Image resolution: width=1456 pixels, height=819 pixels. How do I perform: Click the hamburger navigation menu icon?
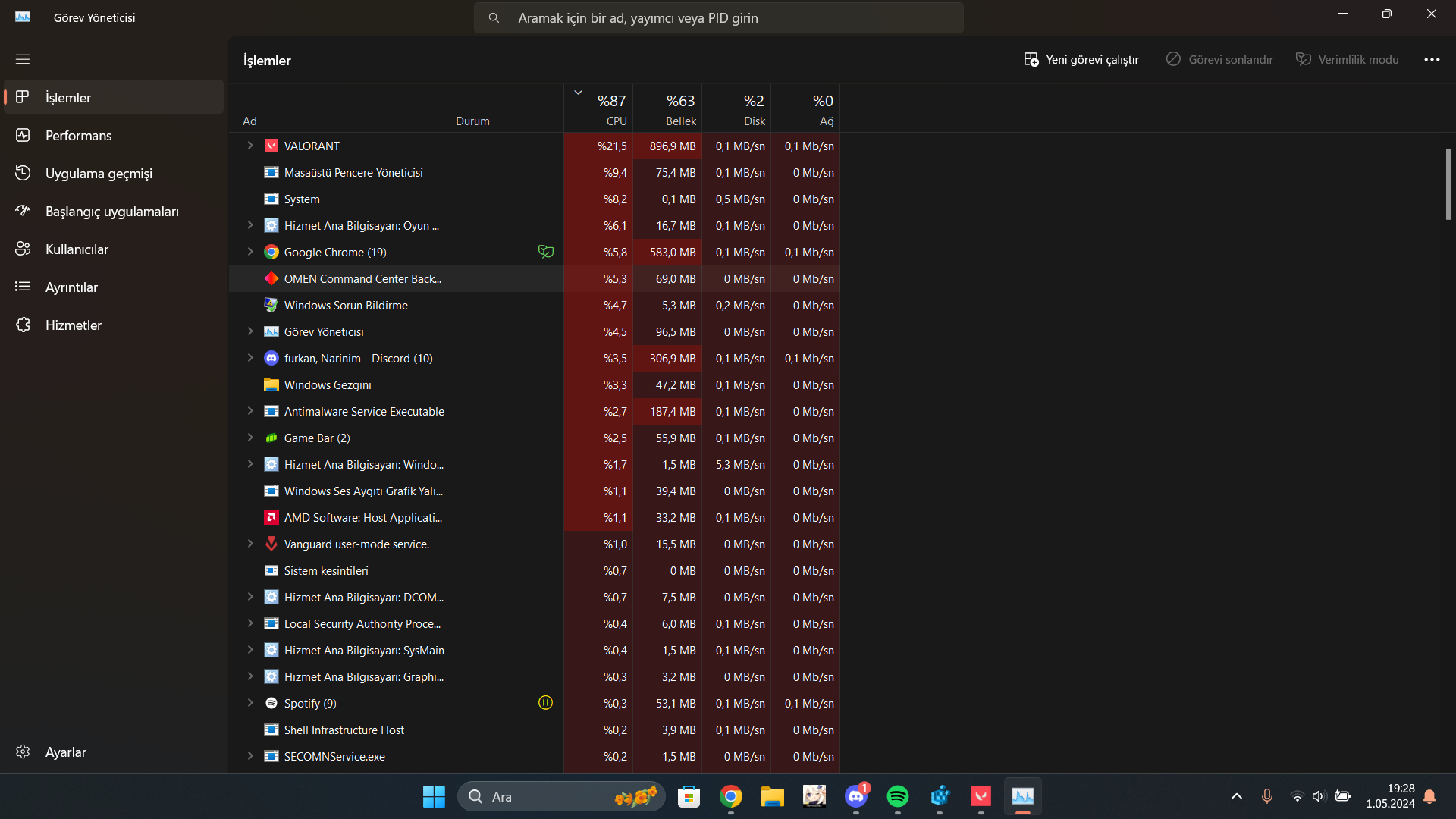23,59
